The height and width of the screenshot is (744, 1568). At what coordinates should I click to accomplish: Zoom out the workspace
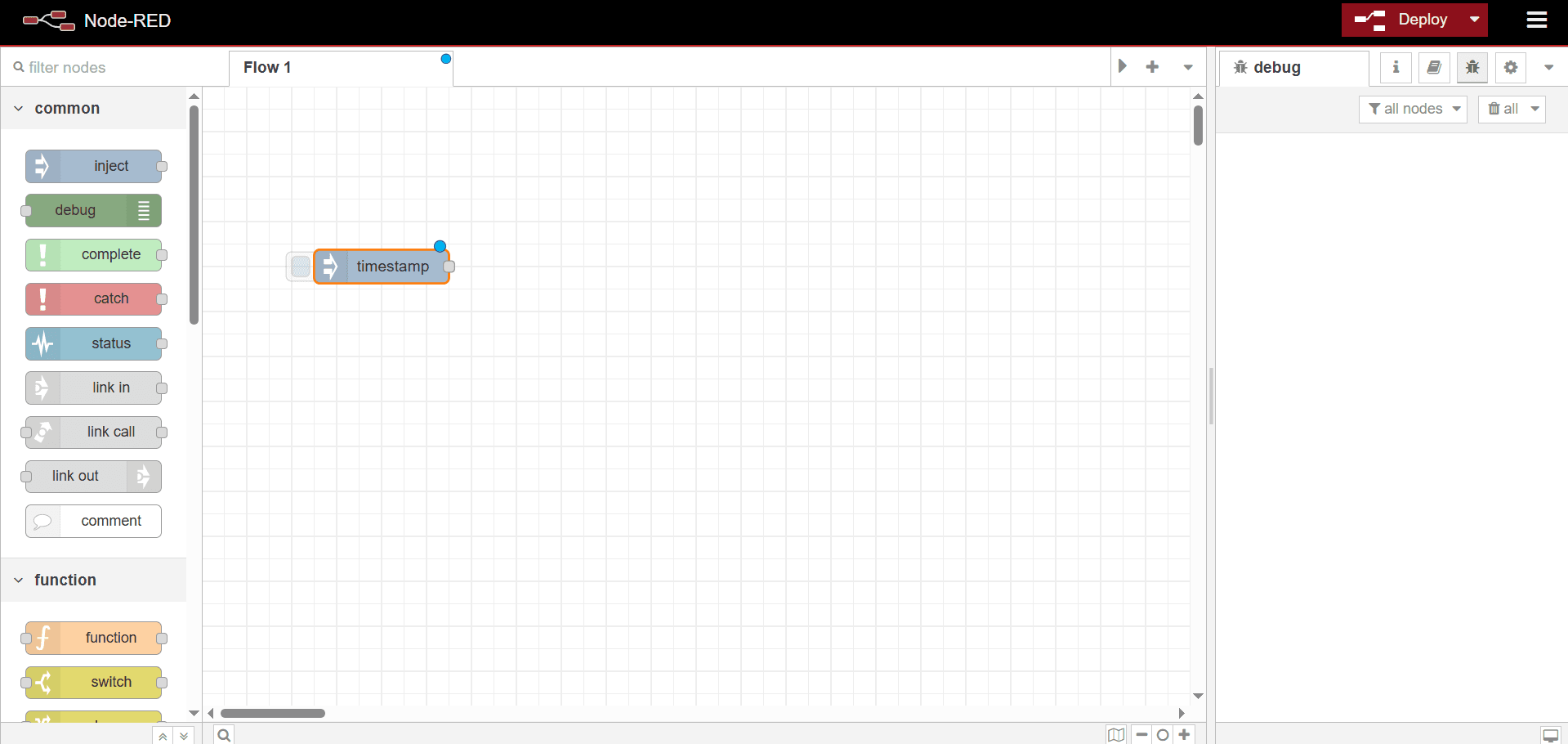(x=1142, y=734)
